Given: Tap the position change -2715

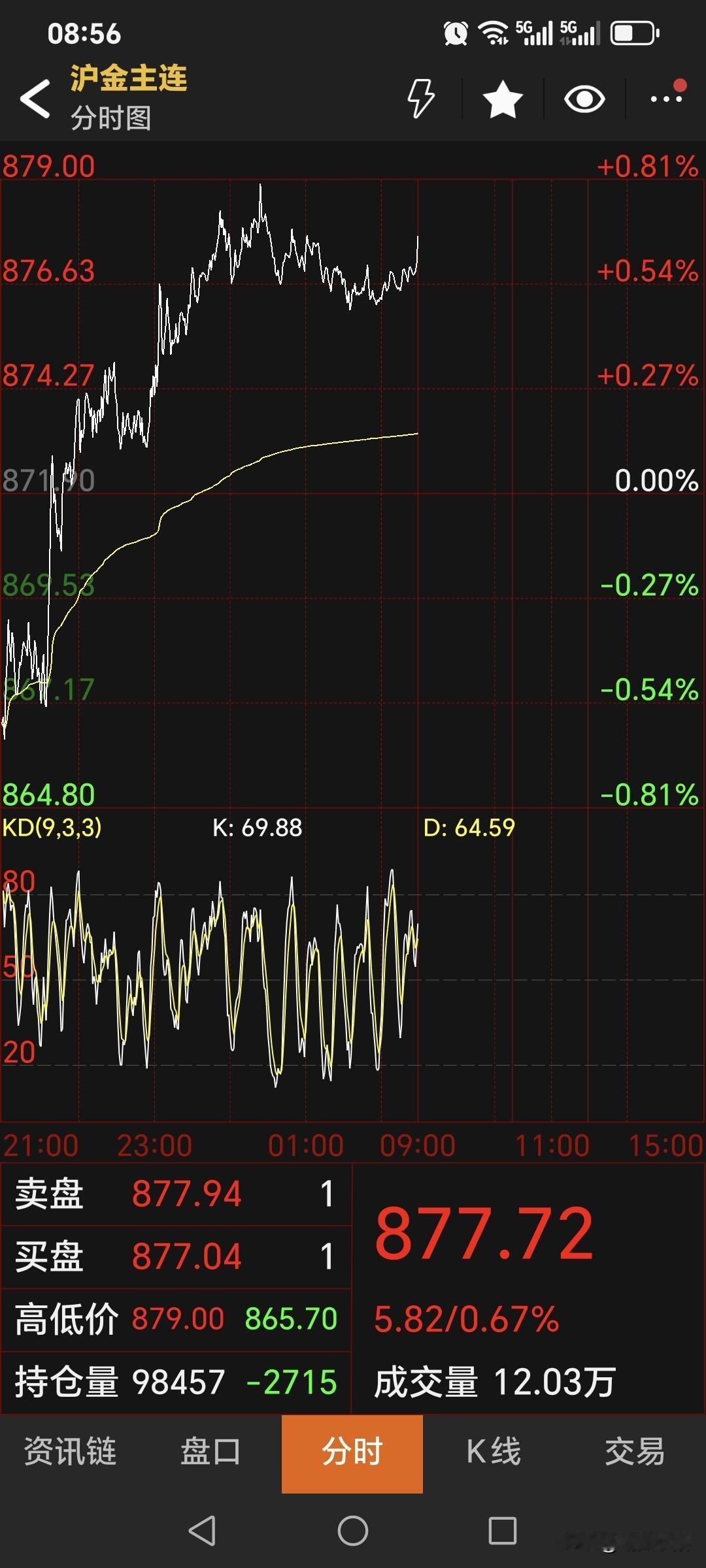Looking at the screenshot, I should [292, 1382].
